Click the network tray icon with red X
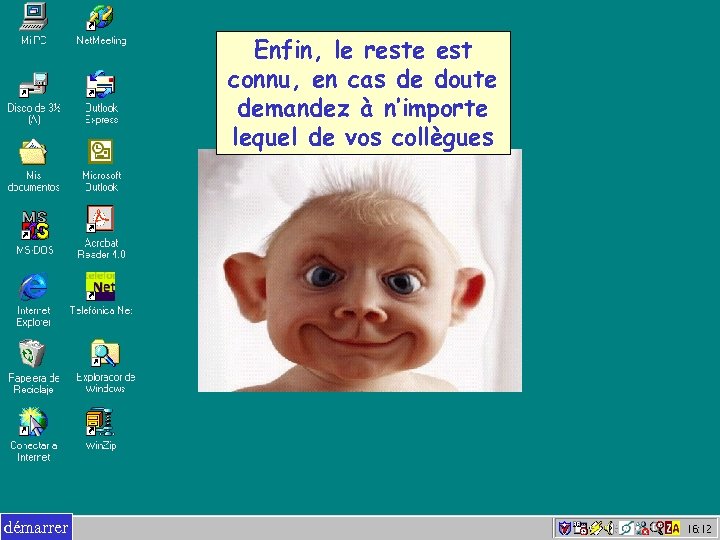This screenshot has width=720, height=540. coord(642,528)
